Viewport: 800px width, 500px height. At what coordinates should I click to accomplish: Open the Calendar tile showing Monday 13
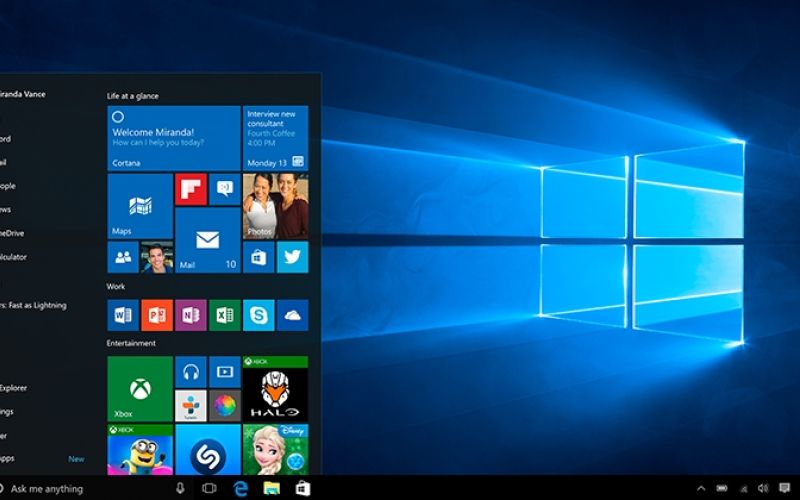276,138
